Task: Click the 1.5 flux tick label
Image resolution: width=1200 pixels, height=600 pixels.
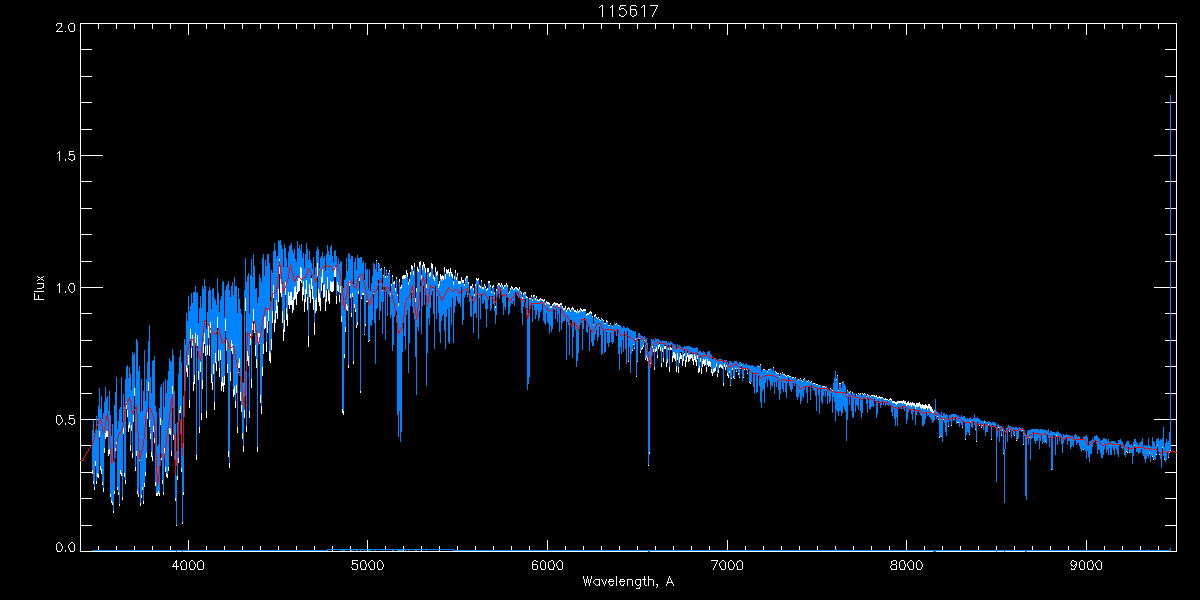Action: coord(64,156)
